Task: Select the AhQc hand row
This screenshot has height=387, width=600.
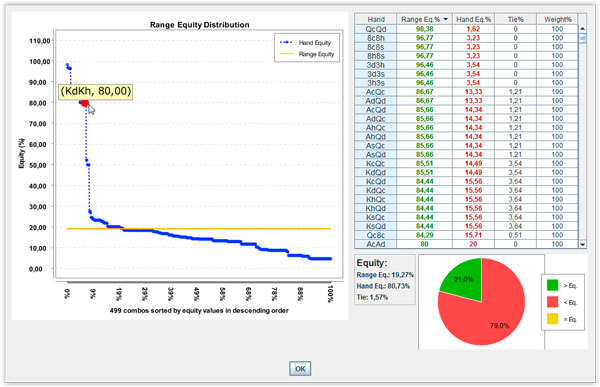Action: tap(466, 127)
